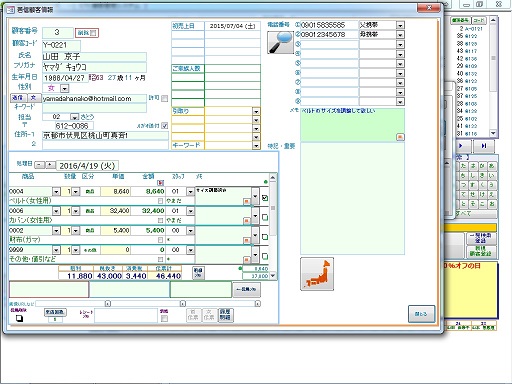Click the 前伝票 button
This screenshot has height=384, width=512.
(193, 315)
